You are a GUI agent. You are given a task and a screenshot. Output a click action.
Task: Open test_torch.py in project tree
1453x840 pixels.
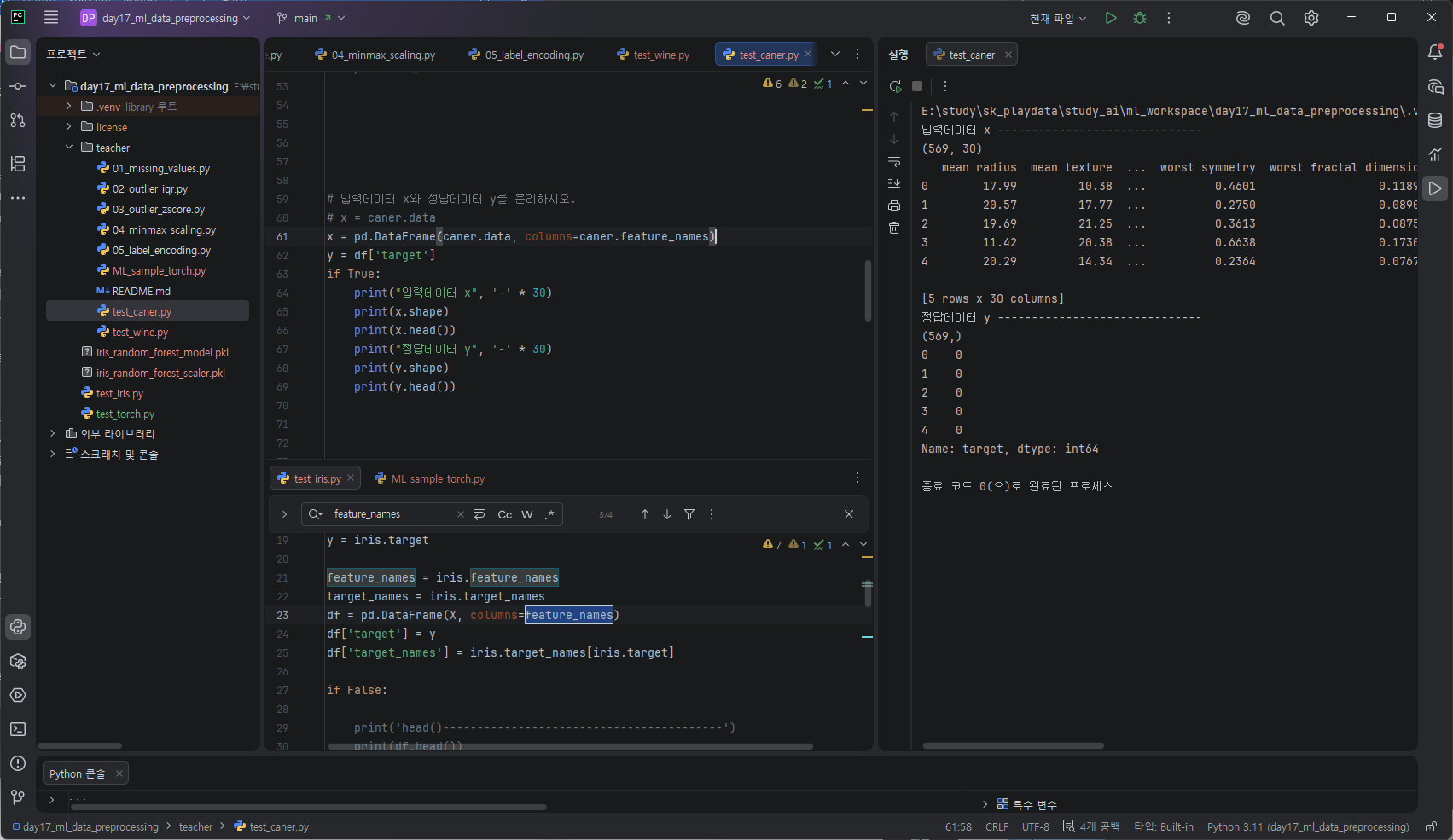point(125,414)
